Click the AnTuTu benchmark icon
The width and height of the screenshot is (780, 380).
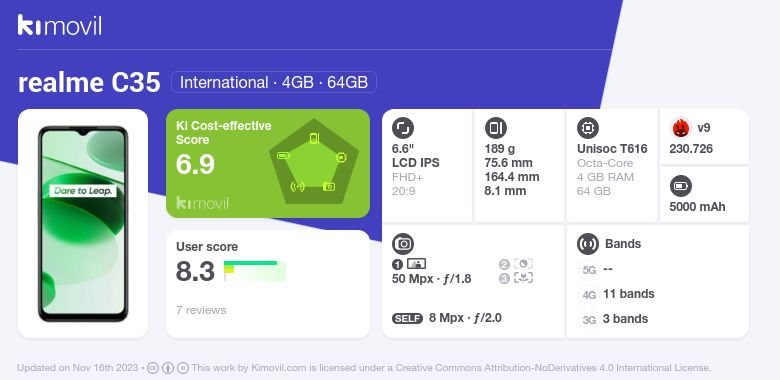click(680, 128)
